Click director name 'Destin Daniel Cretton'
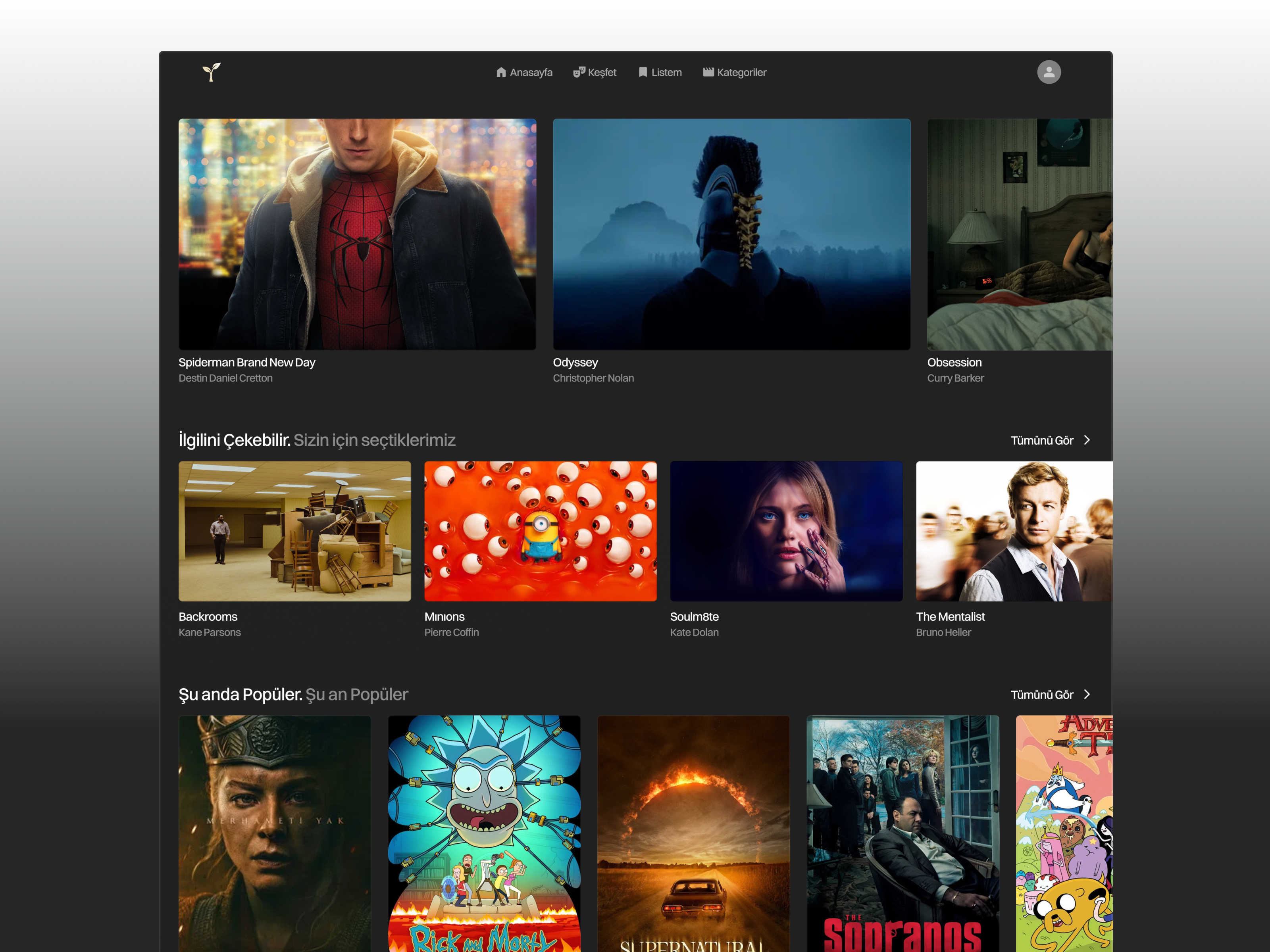The image size is (1270, 952). tap(226, 378)
